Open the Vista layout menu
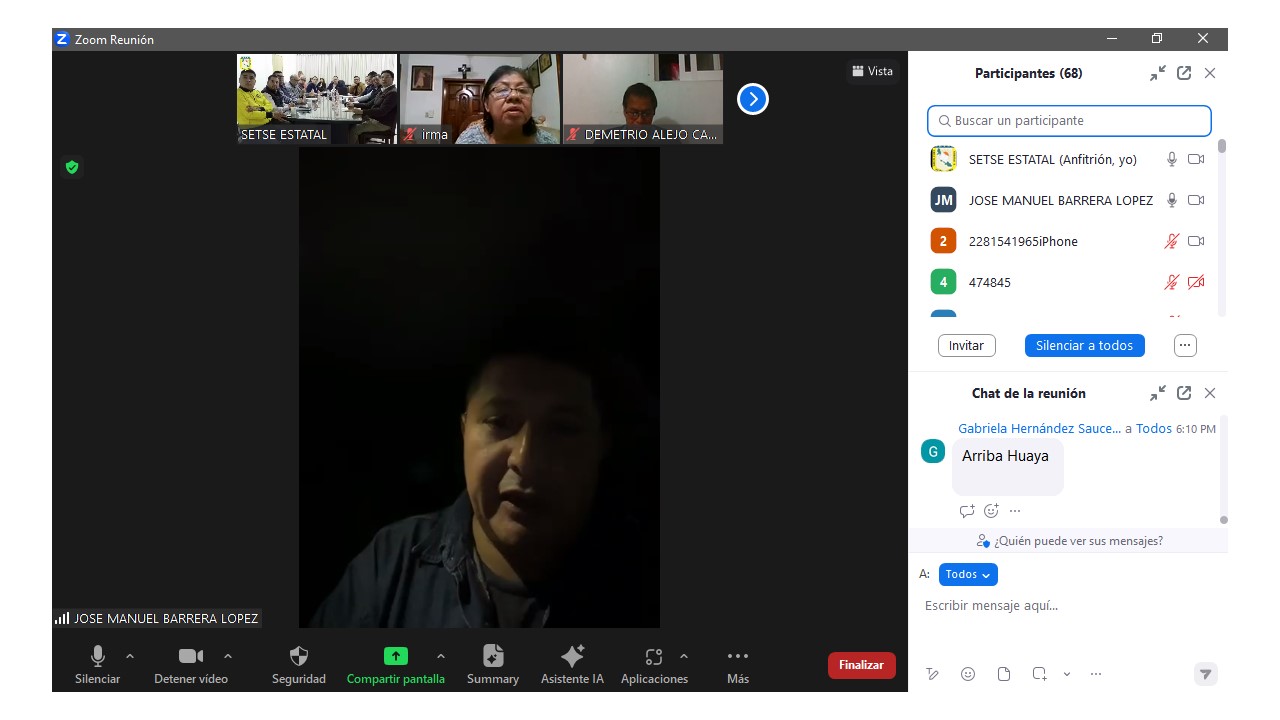The image size is (1280, 720). (872, 71)
